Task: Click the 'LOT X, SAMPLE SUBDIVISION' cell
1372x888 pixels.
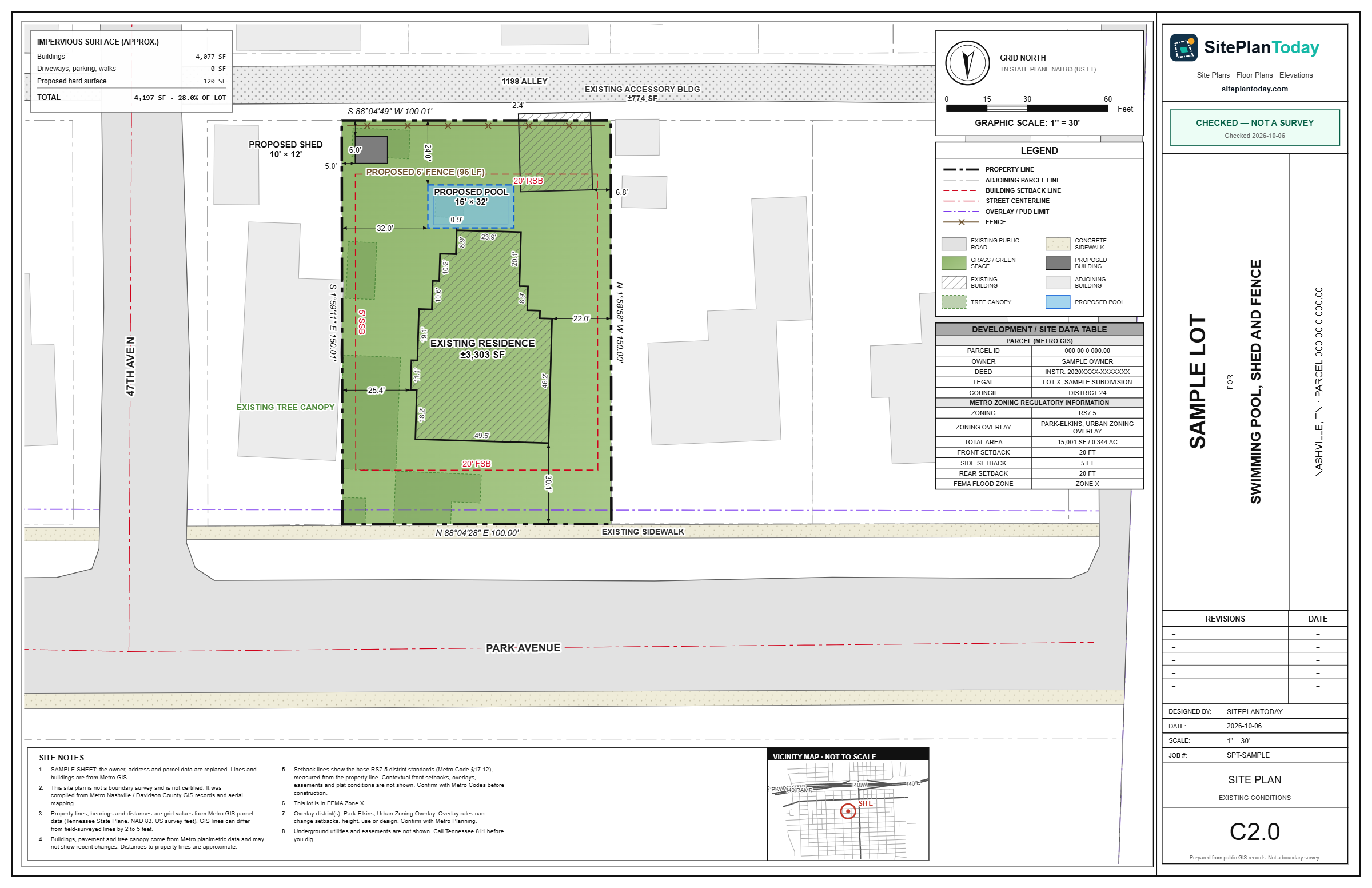Action: pos(1087,383)
